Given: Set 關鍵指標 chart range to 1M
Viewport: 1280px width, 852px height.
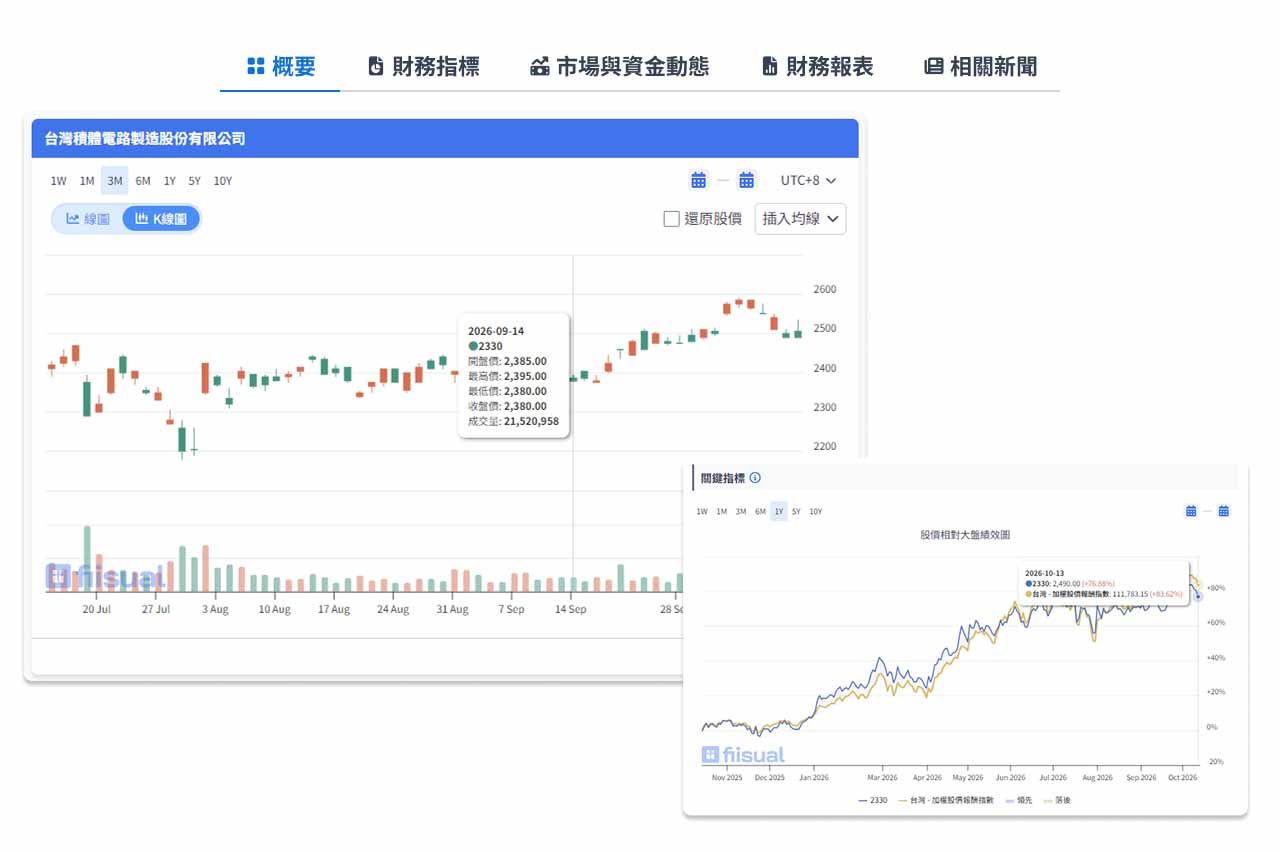Looking at the screenshot, I should (x=721, y=512).
